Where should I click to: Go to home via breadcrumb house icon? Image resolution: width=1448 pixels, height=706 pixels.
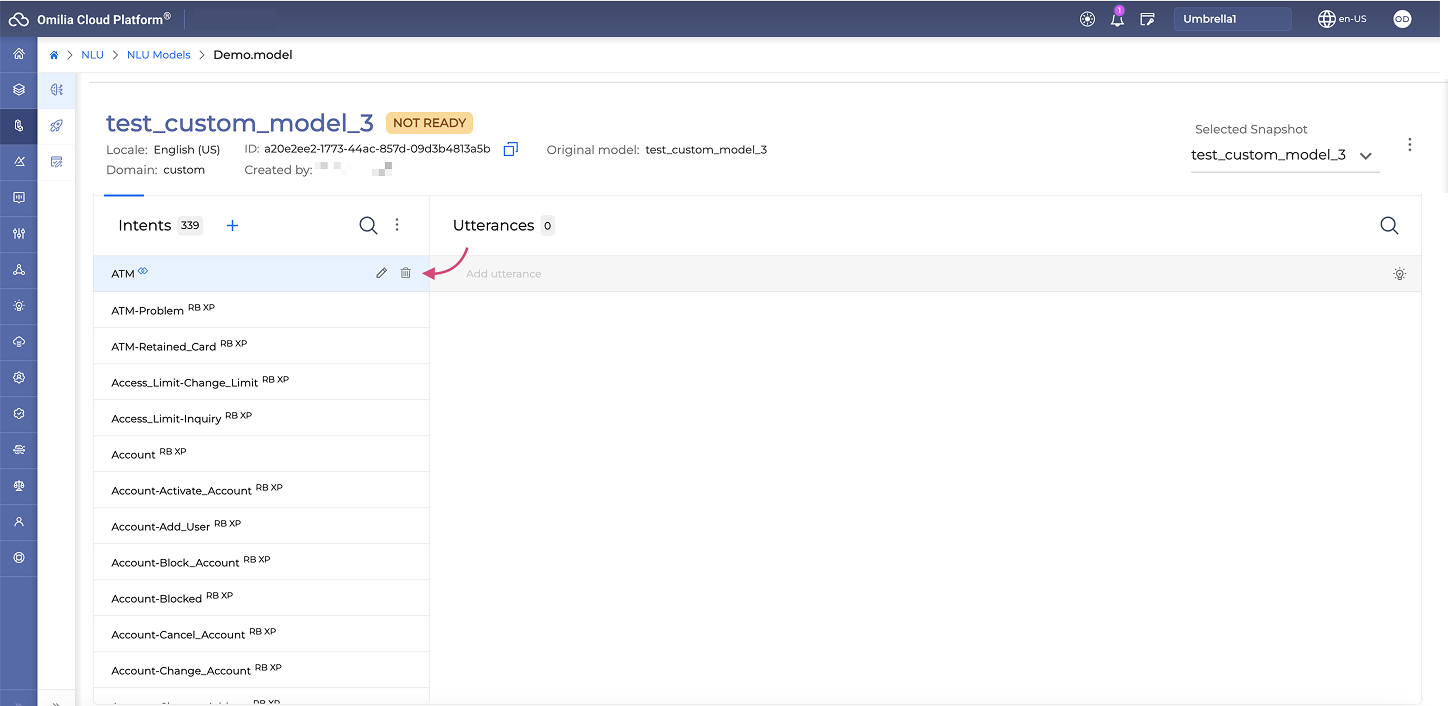click(54, 55)
